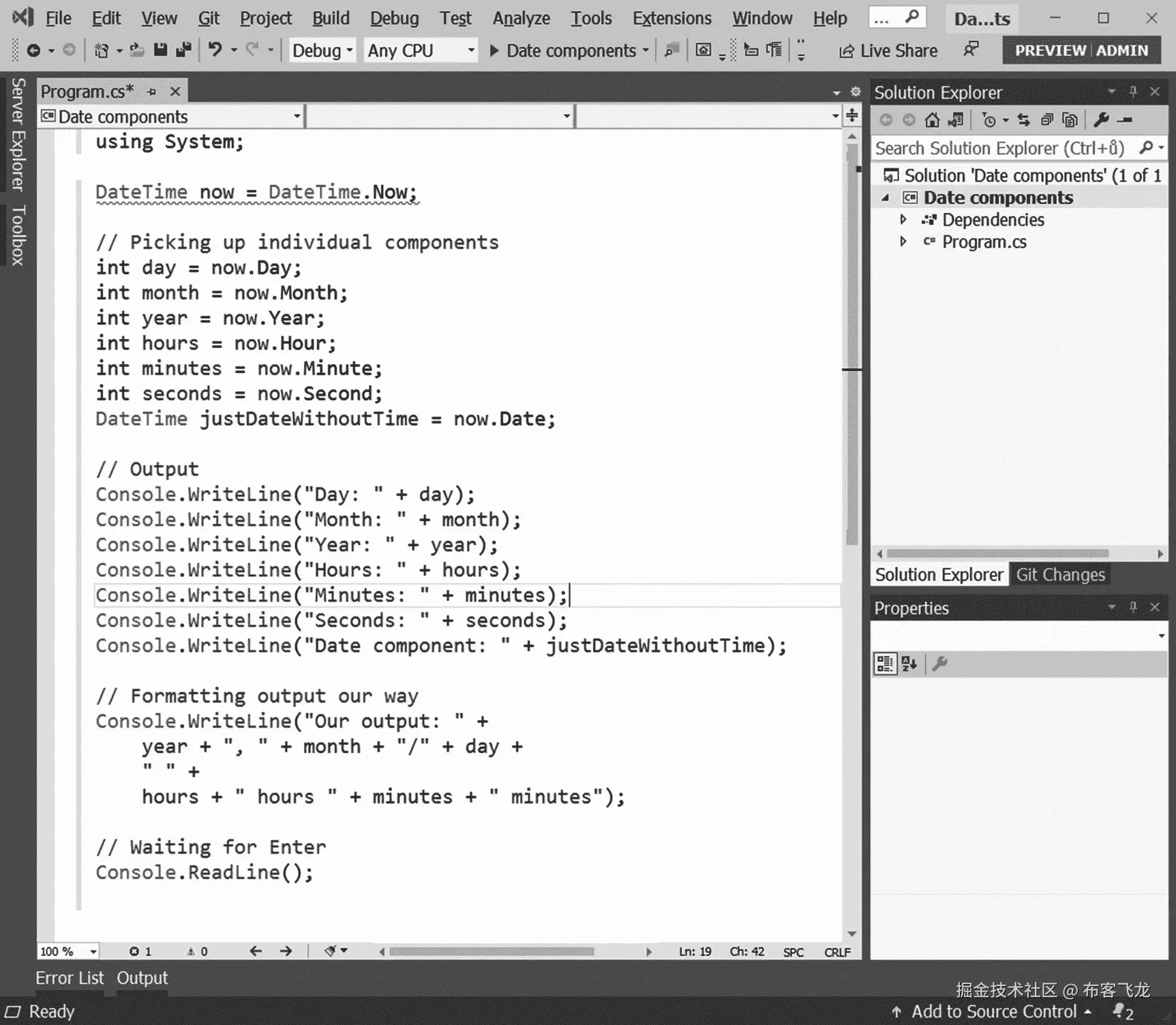1176x1025 pixels.
Task: Click the editor horizontal scrollbar thumb
Action: tap(491, 951)
